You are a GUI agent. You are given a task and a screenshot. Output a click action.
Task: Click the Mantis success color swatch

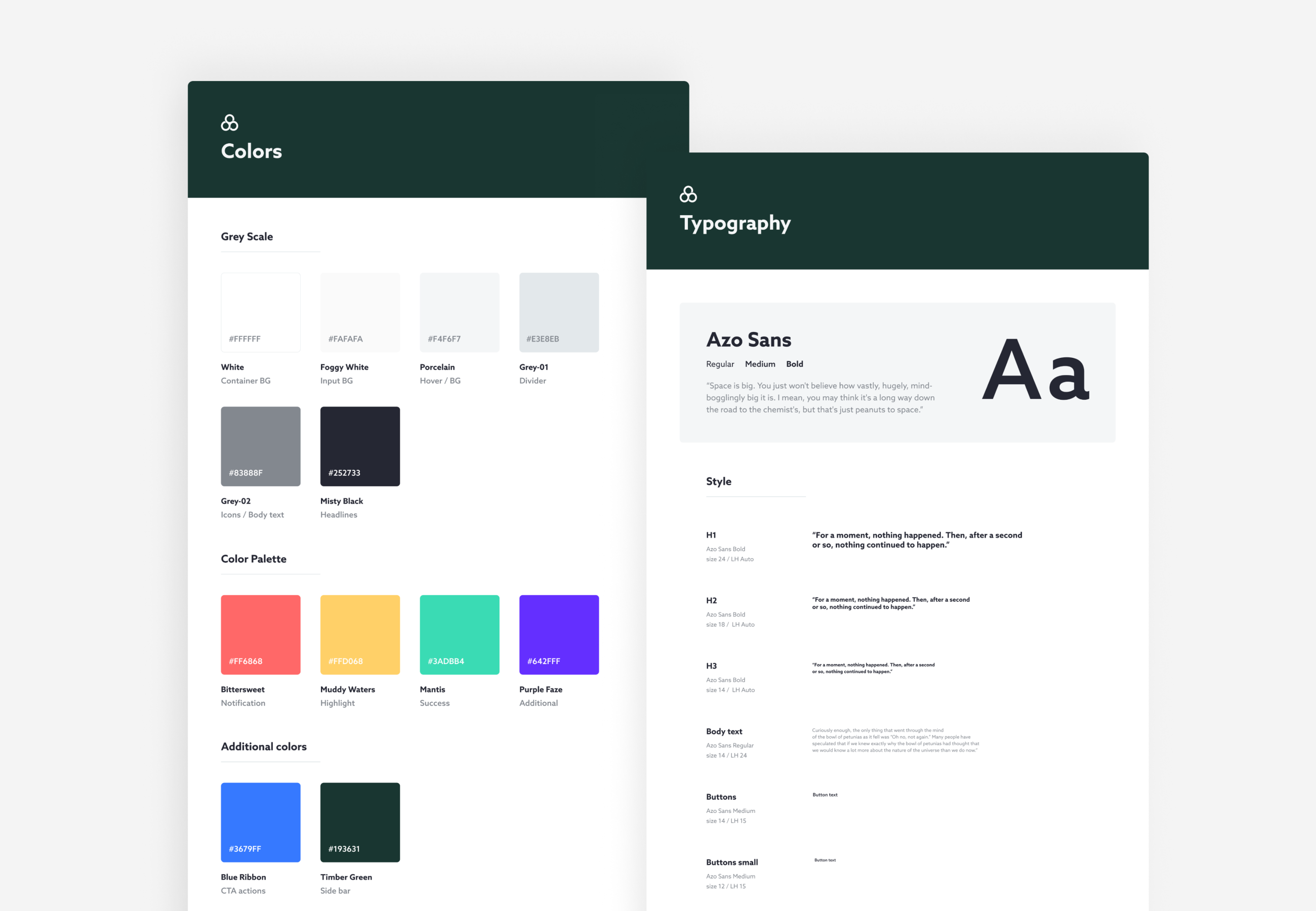point(460,634)
